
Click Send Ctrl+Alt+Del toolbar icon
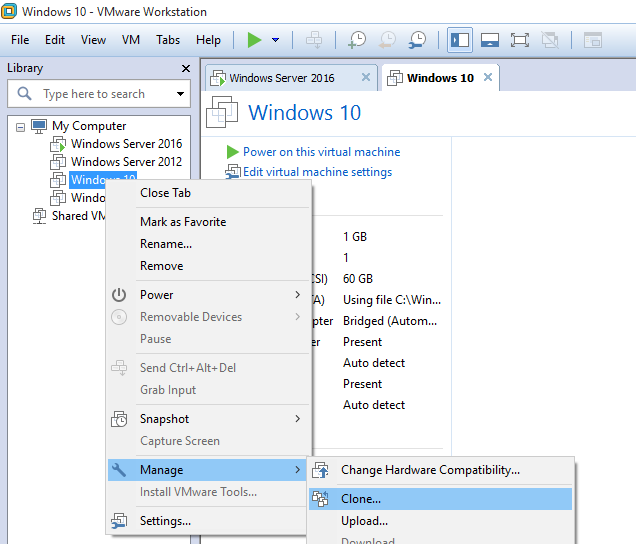pyautogui.click(x=314, y=40)
